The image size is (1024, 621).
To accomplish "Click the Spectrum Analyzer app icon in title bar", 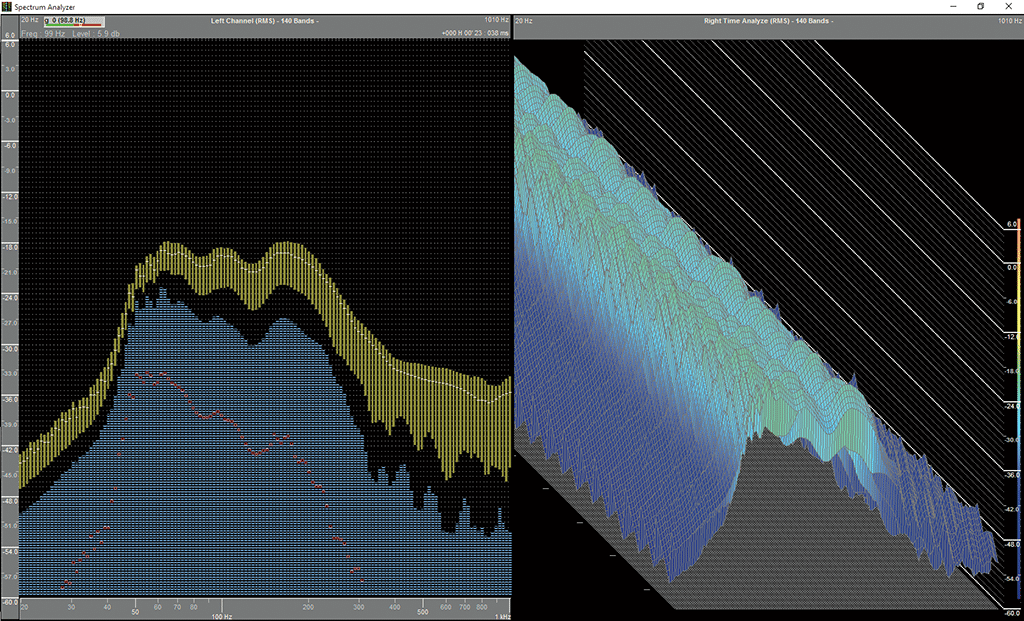I will (x=7, y=6).
